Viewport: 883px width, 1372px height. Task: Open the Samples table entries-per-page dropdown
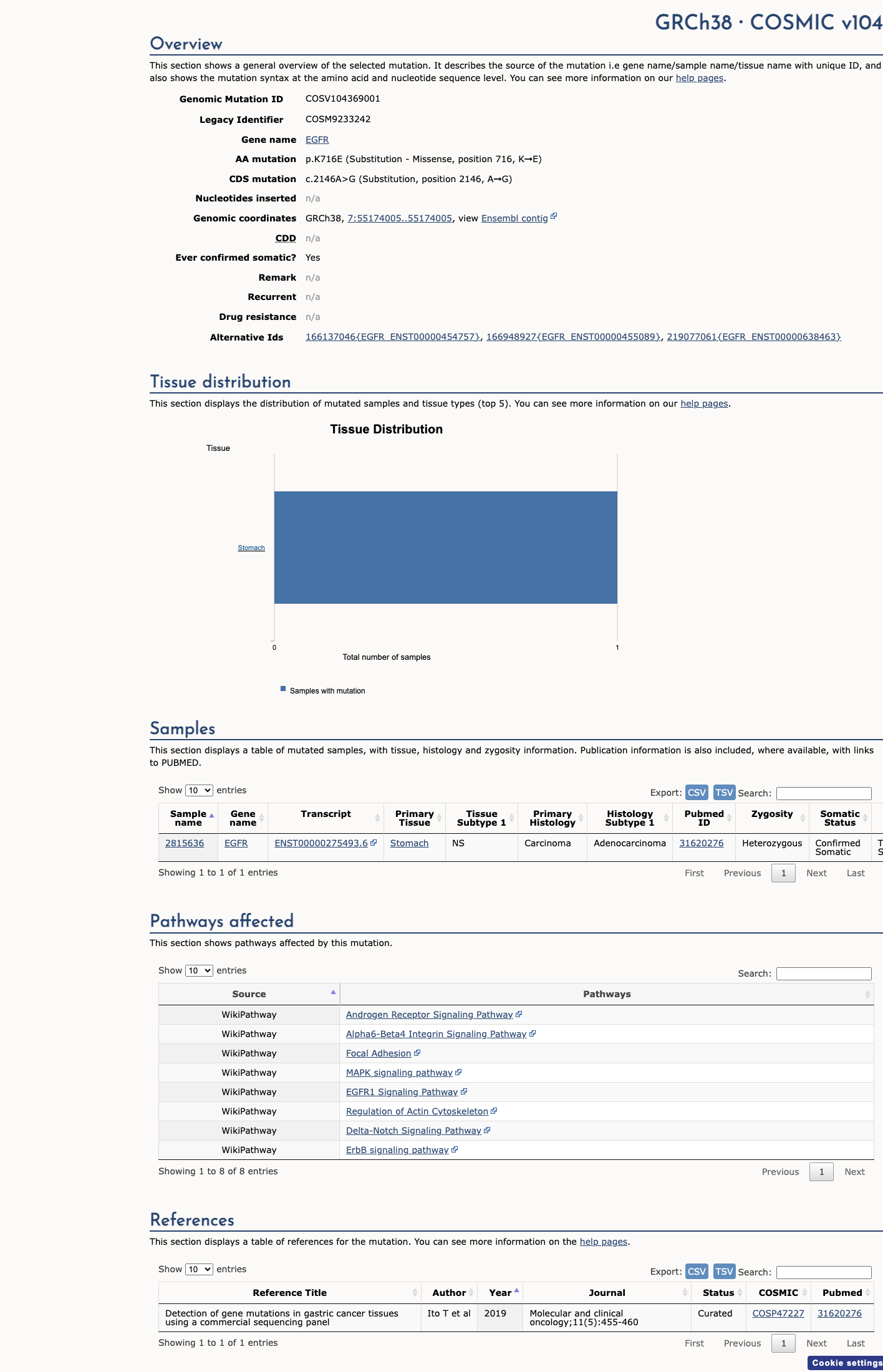tap(199, 790)
